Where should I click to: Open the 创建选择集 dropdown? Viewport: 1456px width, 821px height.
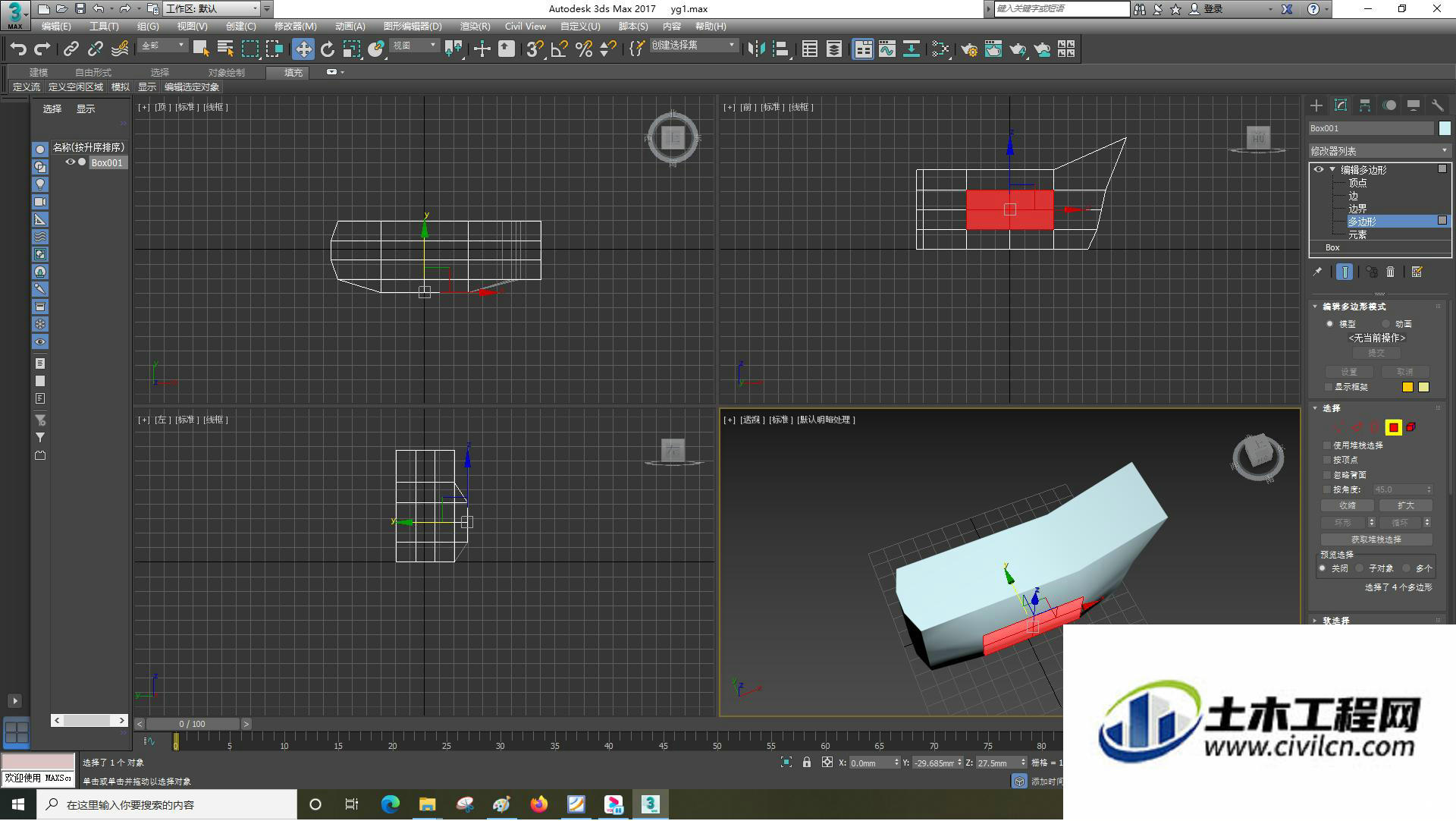[693, 46]
